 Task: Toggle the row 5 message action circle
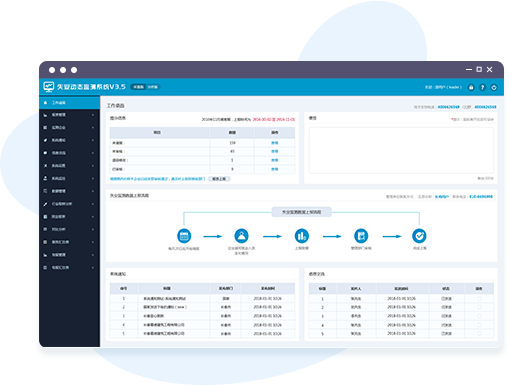click(x=479, y=333)
